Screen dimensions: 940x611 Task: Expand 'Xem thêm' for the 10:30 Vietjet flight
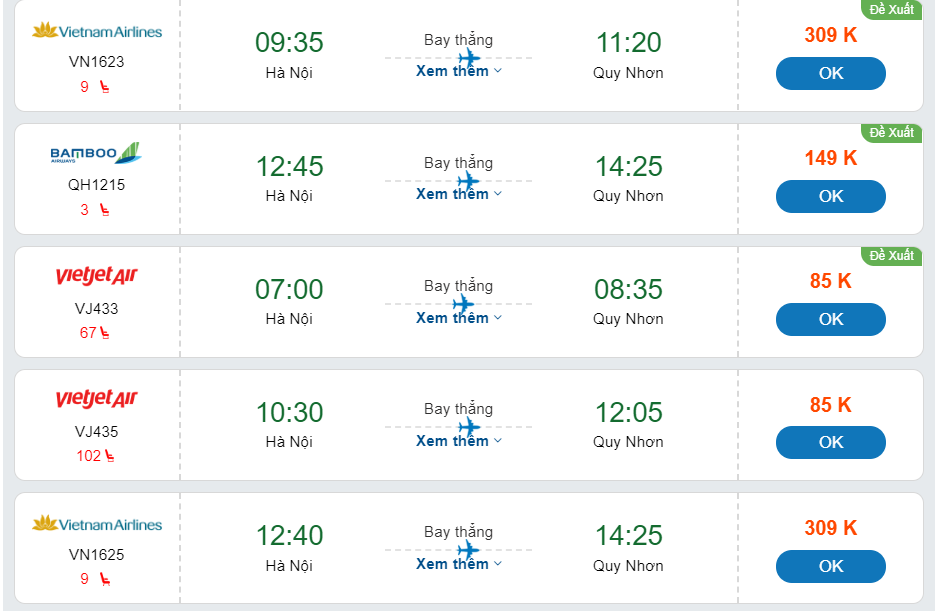pyautogui.click(x=458, y=441)
